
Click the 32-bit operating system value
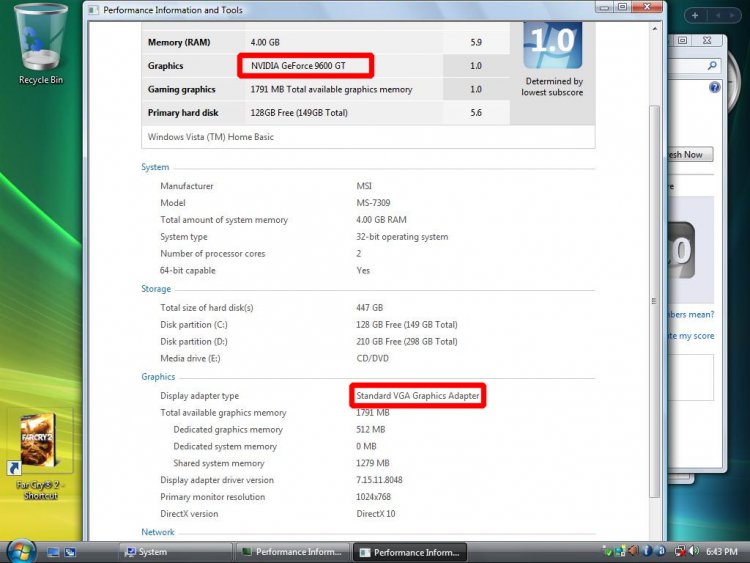(402, 237)
